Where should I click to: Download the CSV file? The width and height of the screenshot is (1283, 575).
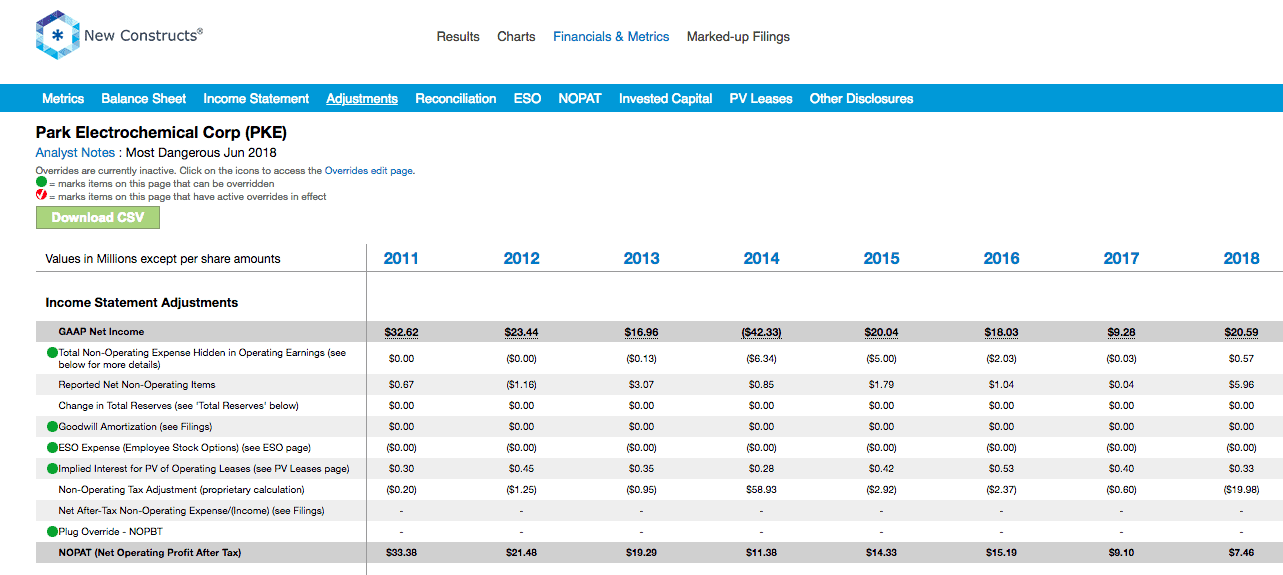(x=98, y=217)
